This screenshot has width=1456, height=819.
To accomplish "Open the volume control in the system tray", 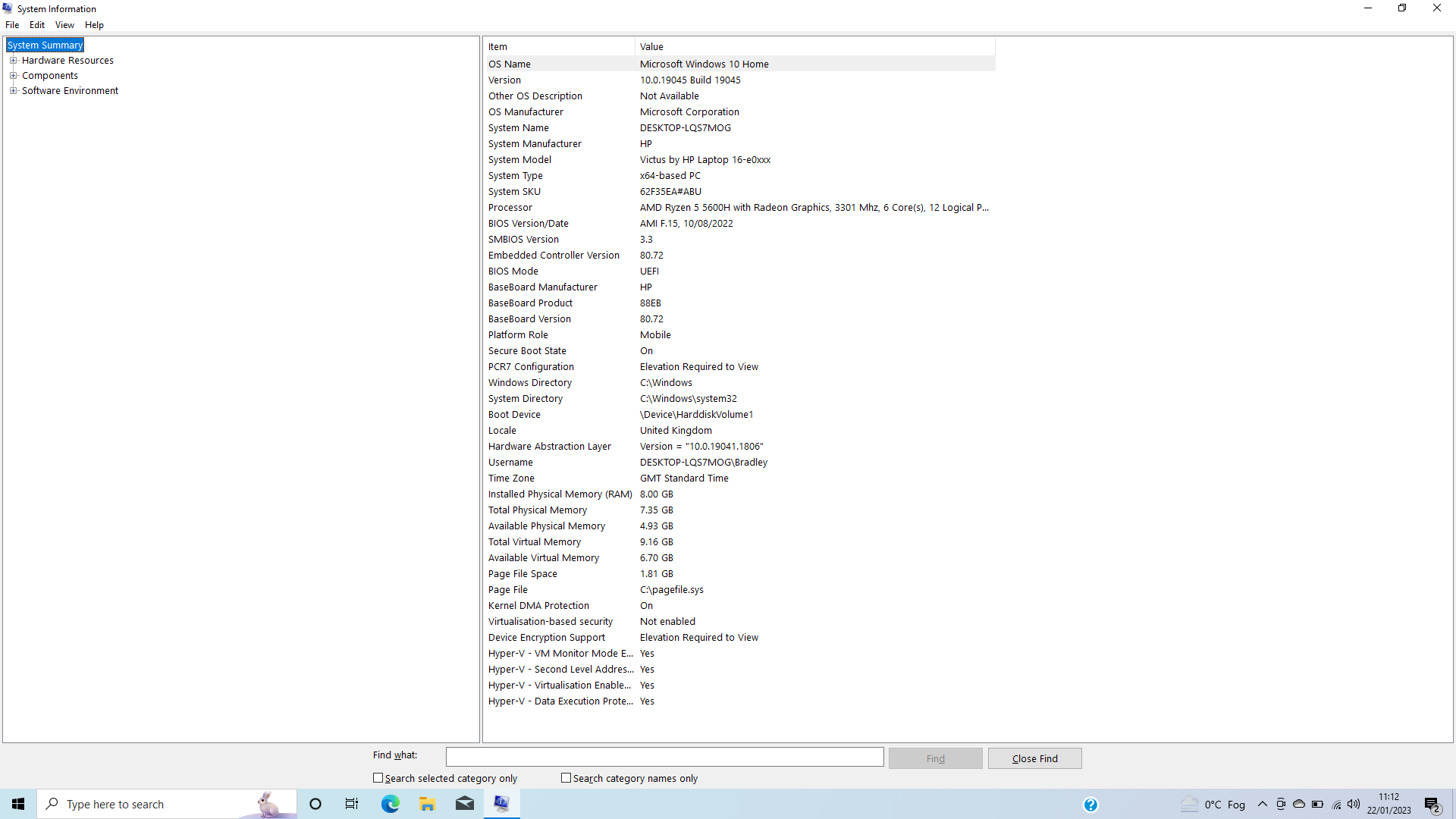I will pyautogui.click(x=1355, y=805).
